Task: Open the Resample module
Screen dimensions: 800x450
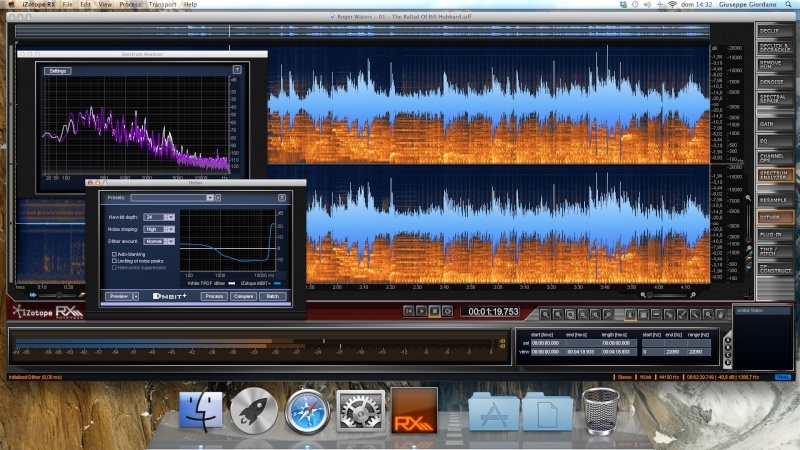Action: 775,200
